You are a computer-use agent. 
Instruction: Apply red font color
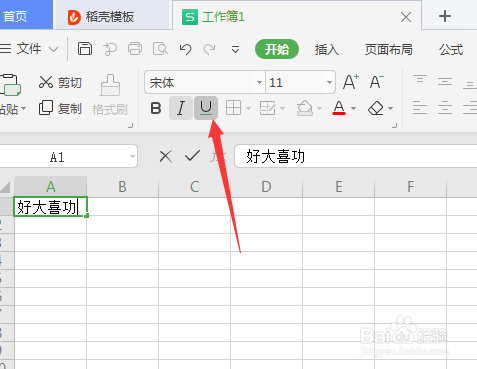pos(339,108)
